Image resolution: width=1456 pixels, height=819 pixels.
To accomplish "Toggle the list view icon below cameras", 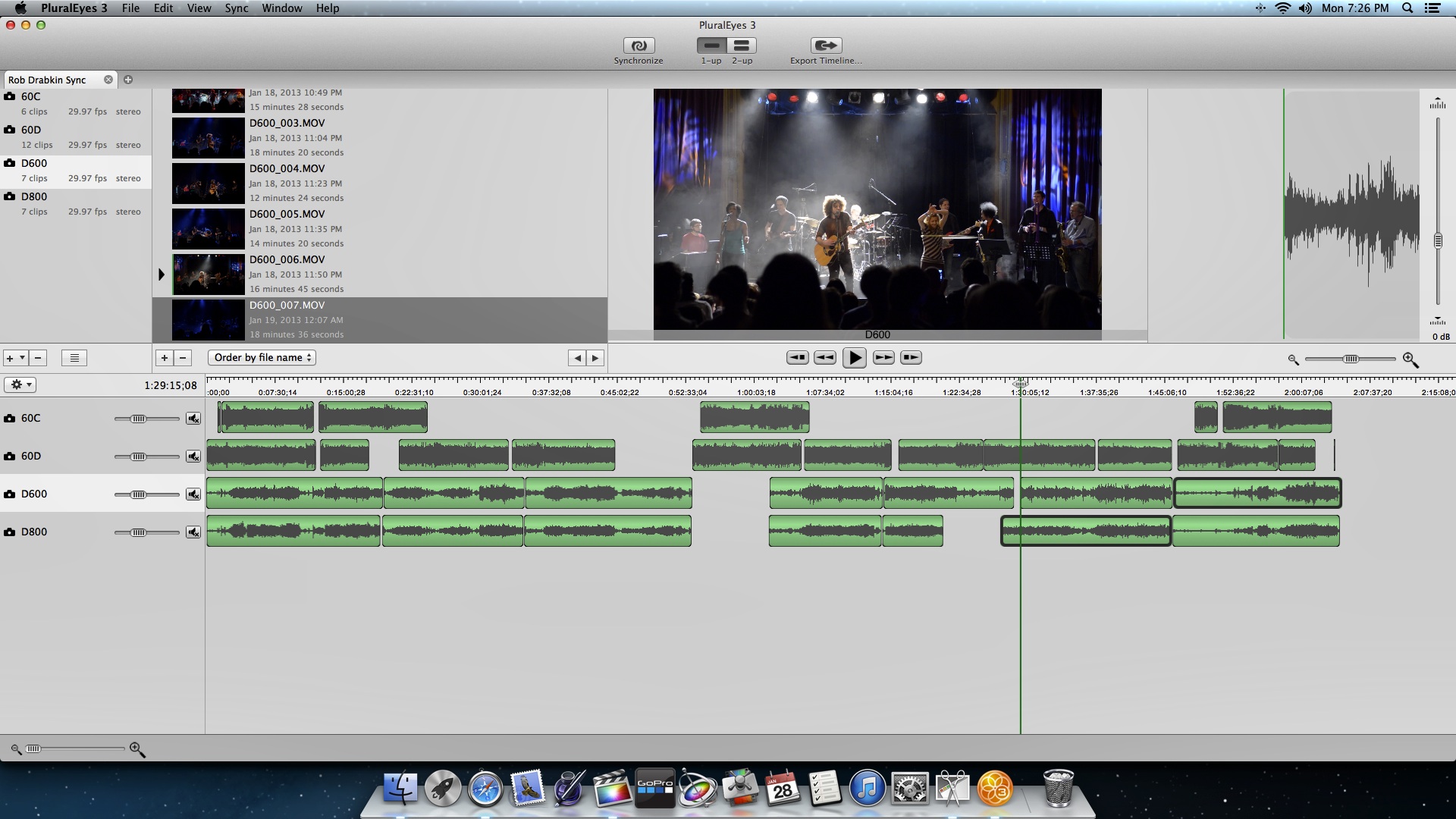I will click(x=74, y=358).
